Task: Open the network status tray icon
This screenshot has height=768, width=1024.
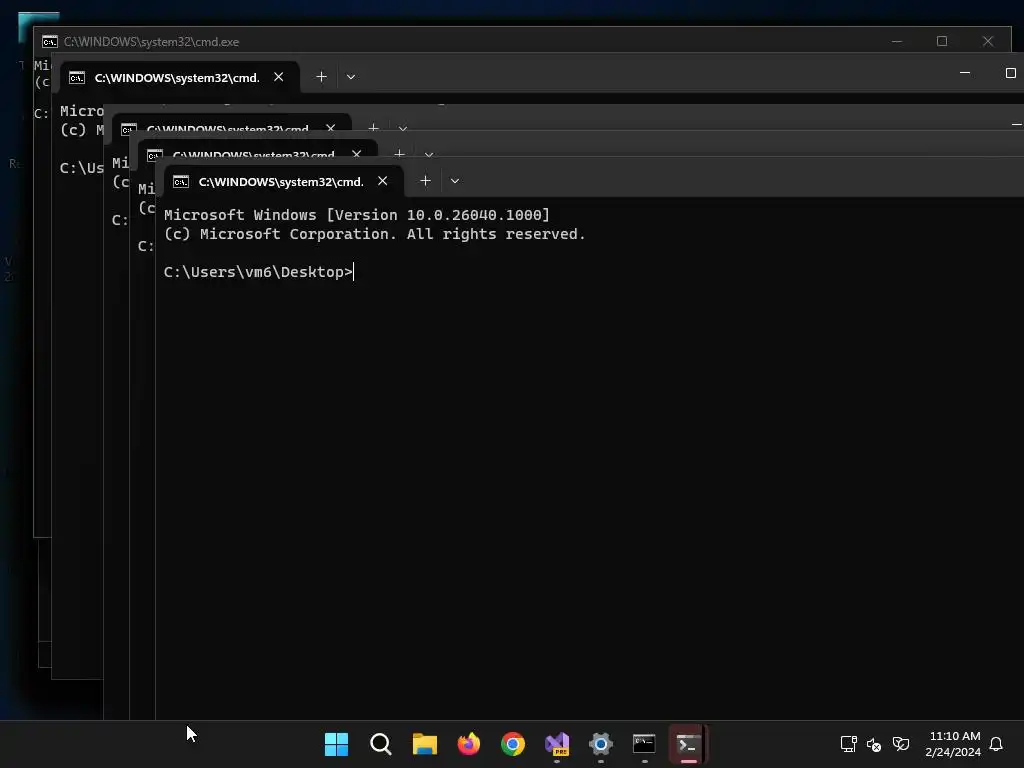Action: tap(848, 744)
